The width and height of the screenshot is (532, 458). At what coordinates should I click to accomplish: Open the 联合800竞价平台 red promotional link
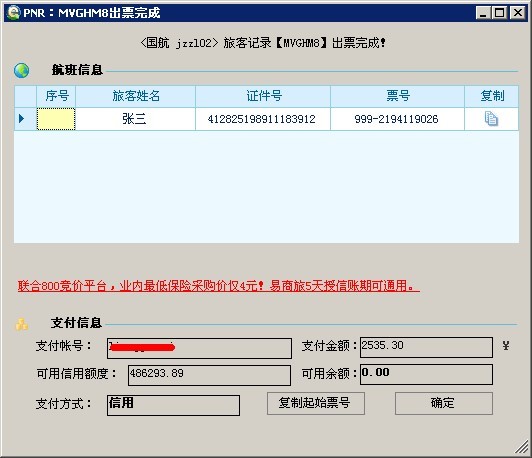218,286
